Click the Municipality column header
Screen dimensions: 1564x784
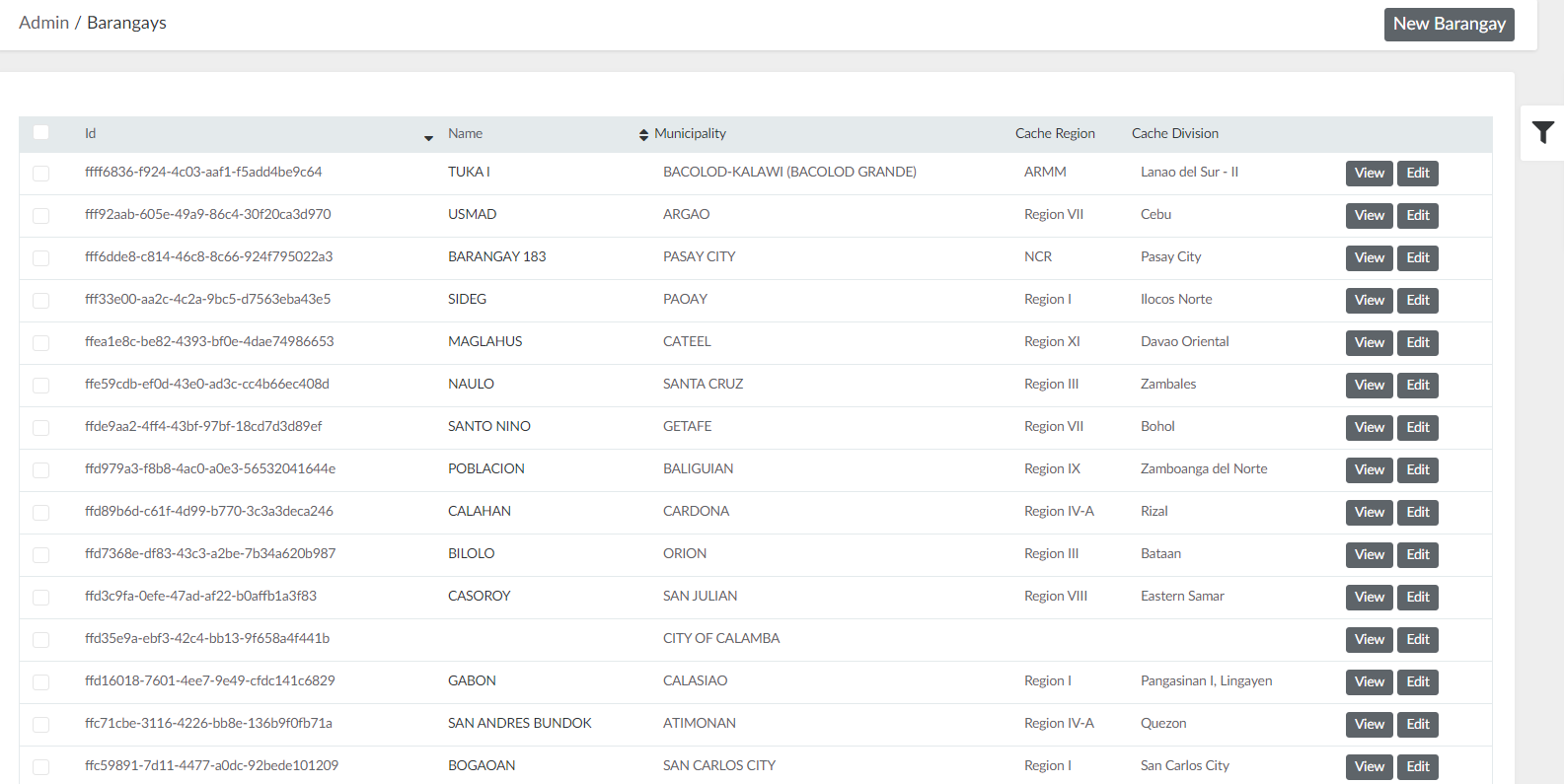pos(690,133)
